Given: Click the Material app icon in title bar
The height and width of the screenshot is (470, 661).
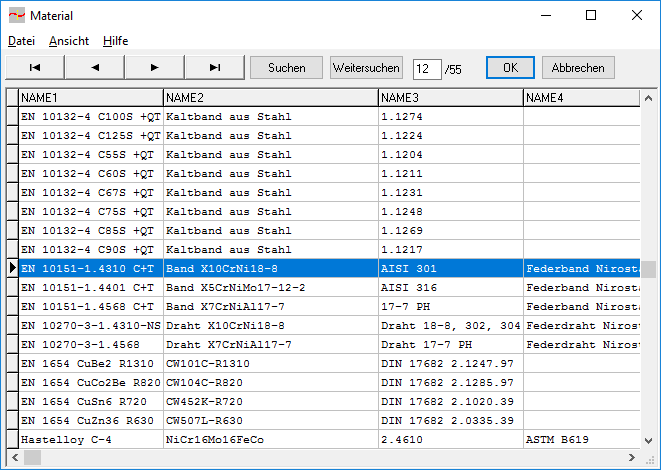Looking at the screenshot, I should click(x=17, y=16).
